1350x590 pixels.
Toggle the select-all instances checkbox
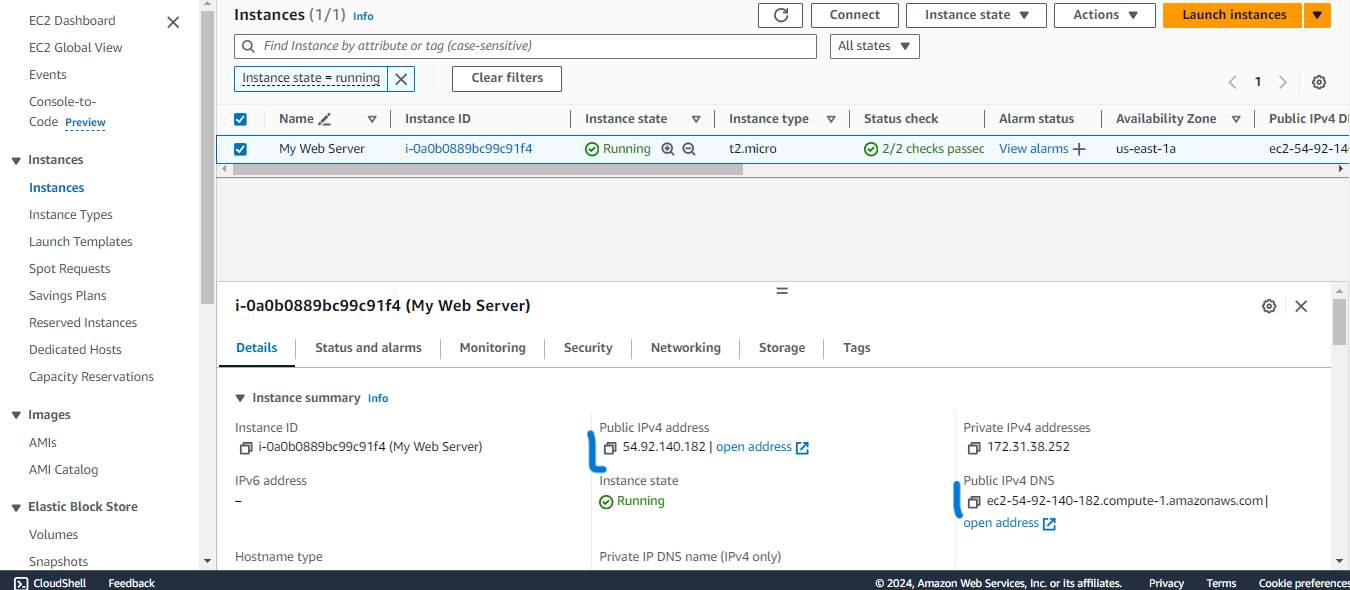click(240, 118)
